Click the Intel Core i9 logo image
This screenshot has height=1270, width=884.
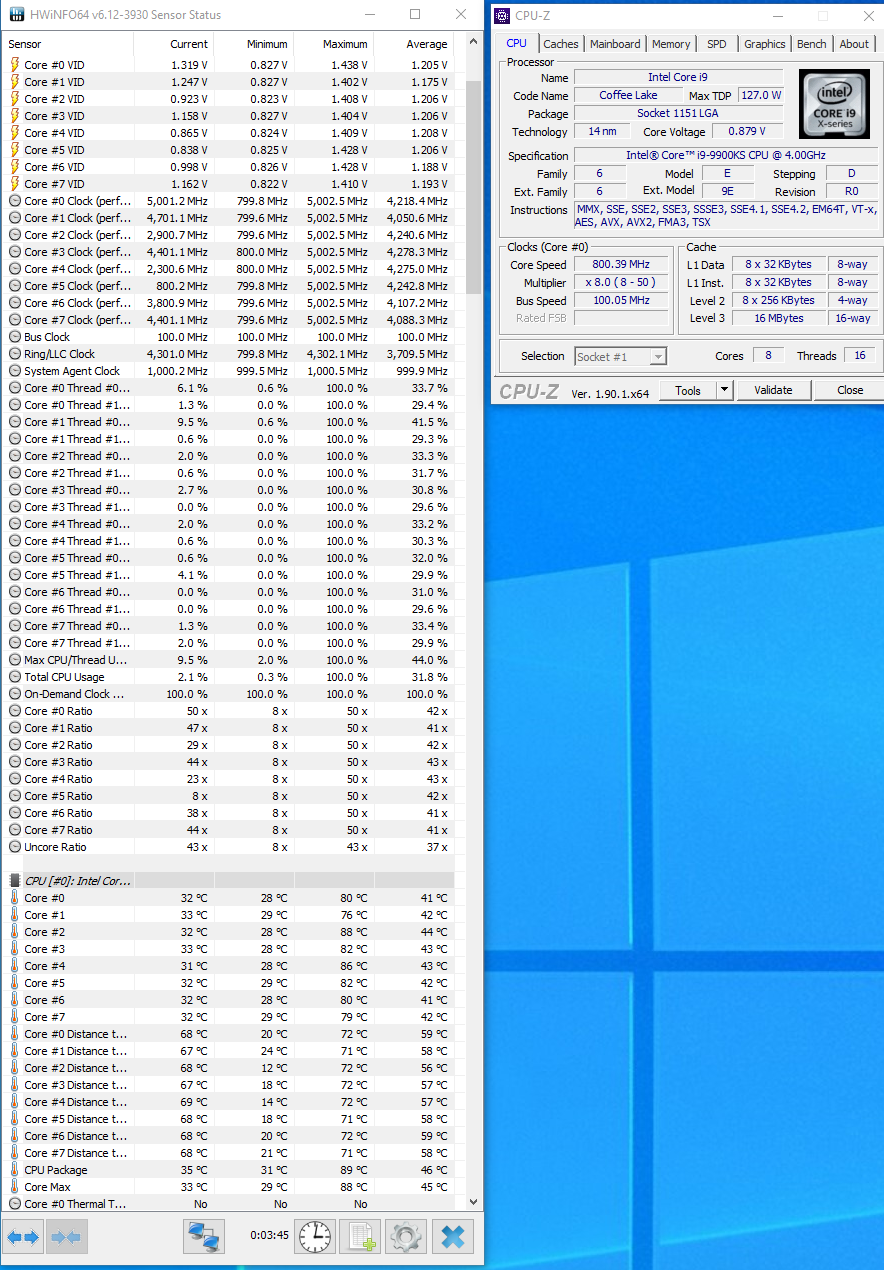(x=834, y=104)
